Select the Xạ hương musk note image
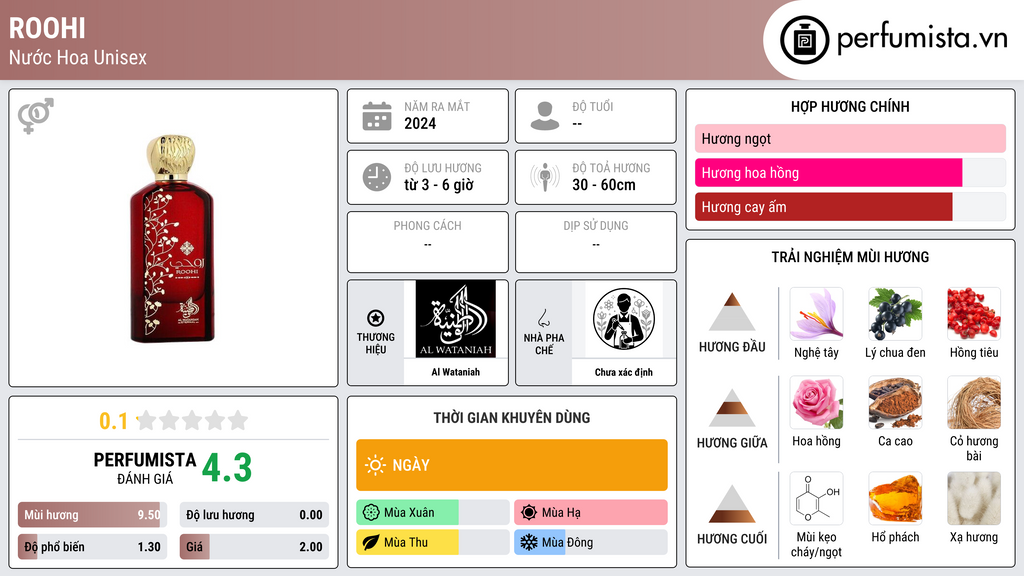Viewport: 1024px width, 576px height. tap(974, 498)
